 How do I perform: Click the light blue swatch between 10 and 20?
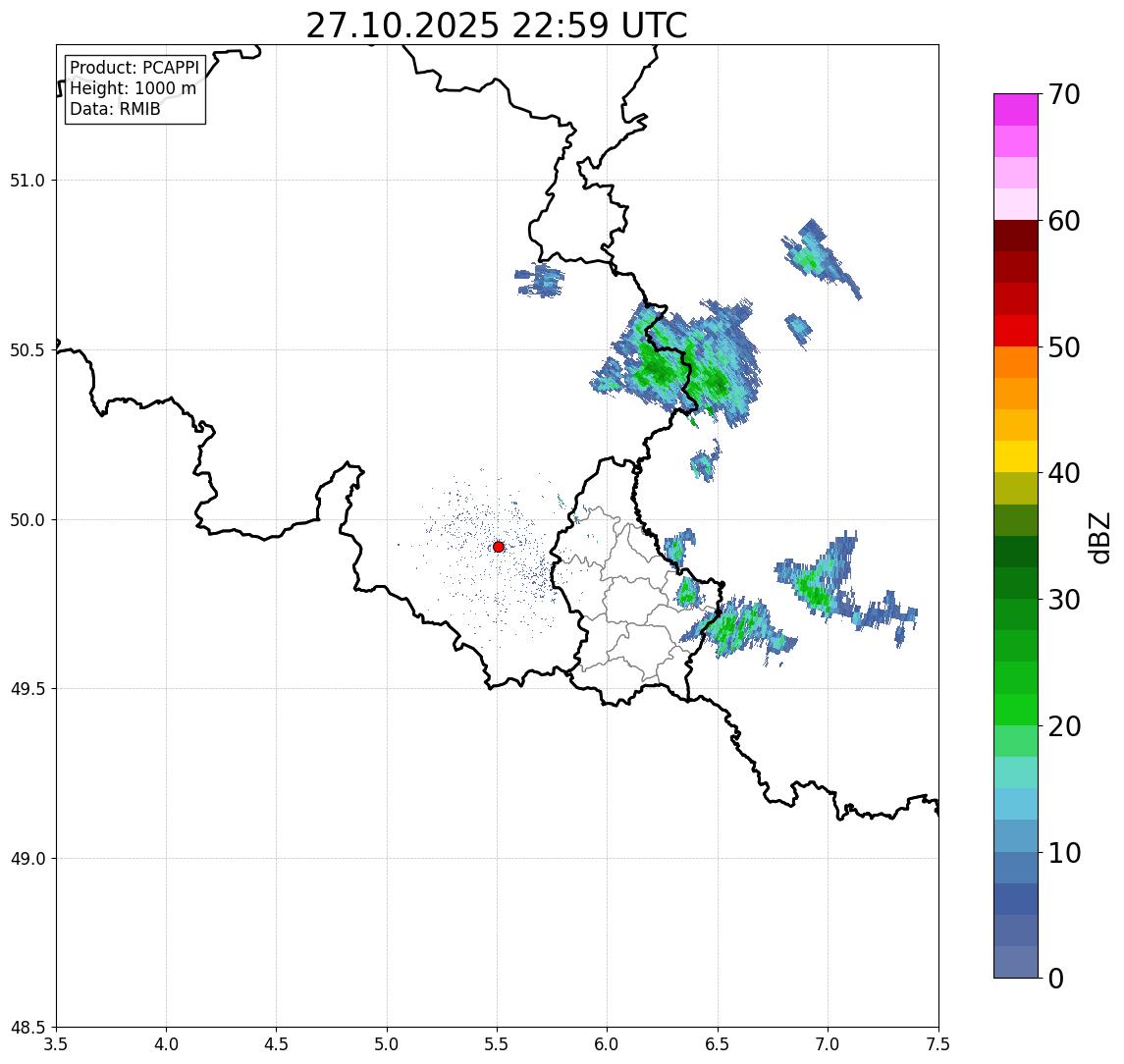pyautogui.click(x=1016, y=804)
